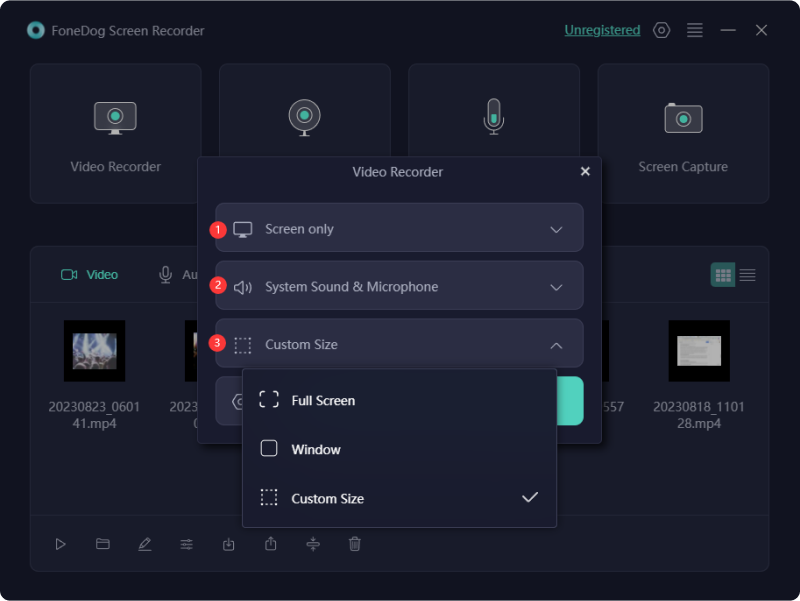This screenshot has width=800, height=601.
Task: Click the trash delete icon
Action: [x=355, y=544]
